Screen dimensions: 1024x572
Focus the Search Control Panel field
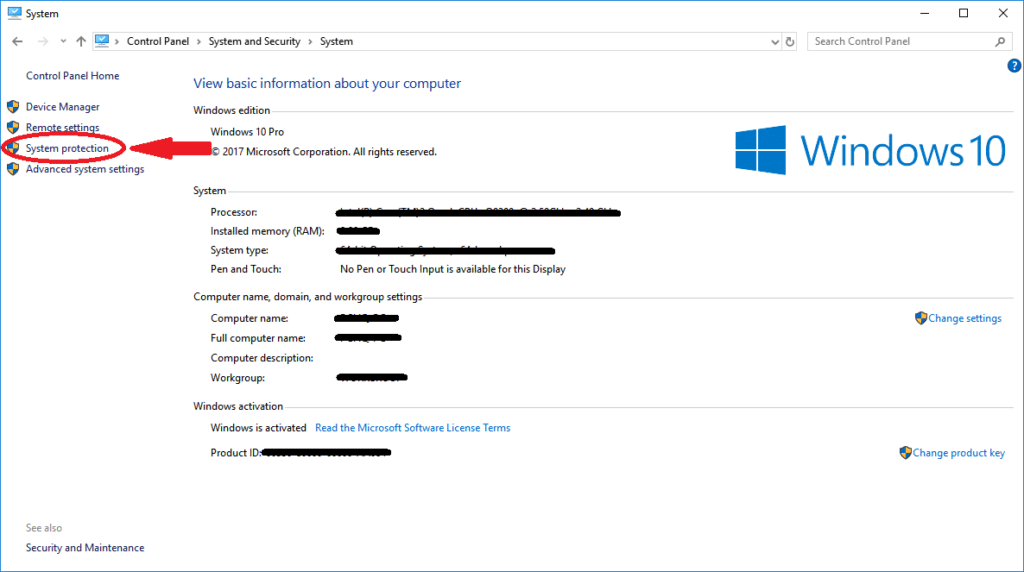[x=900, y=42]
